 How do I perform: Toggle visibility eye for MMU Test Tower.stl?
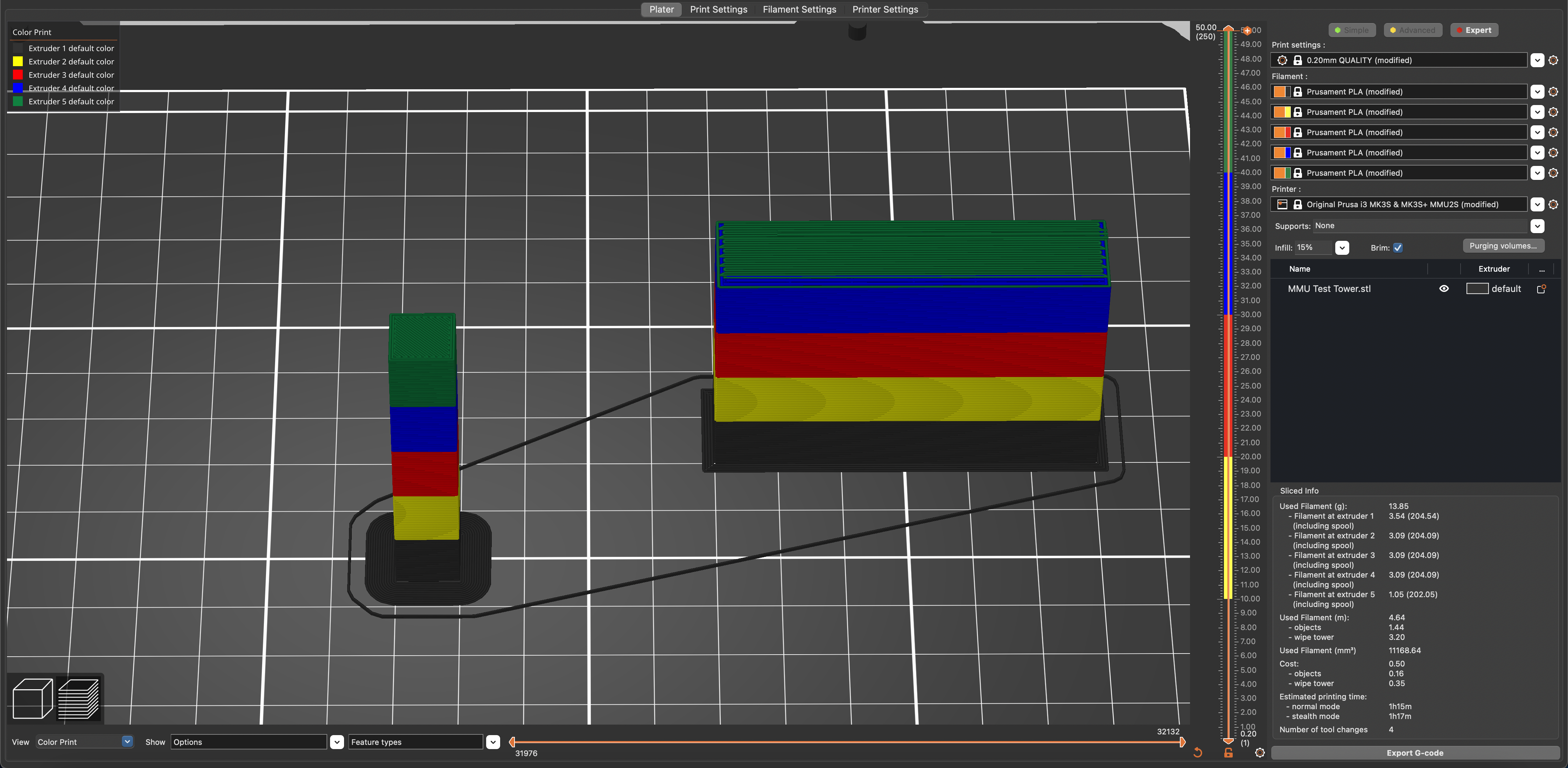(1444, 289)
